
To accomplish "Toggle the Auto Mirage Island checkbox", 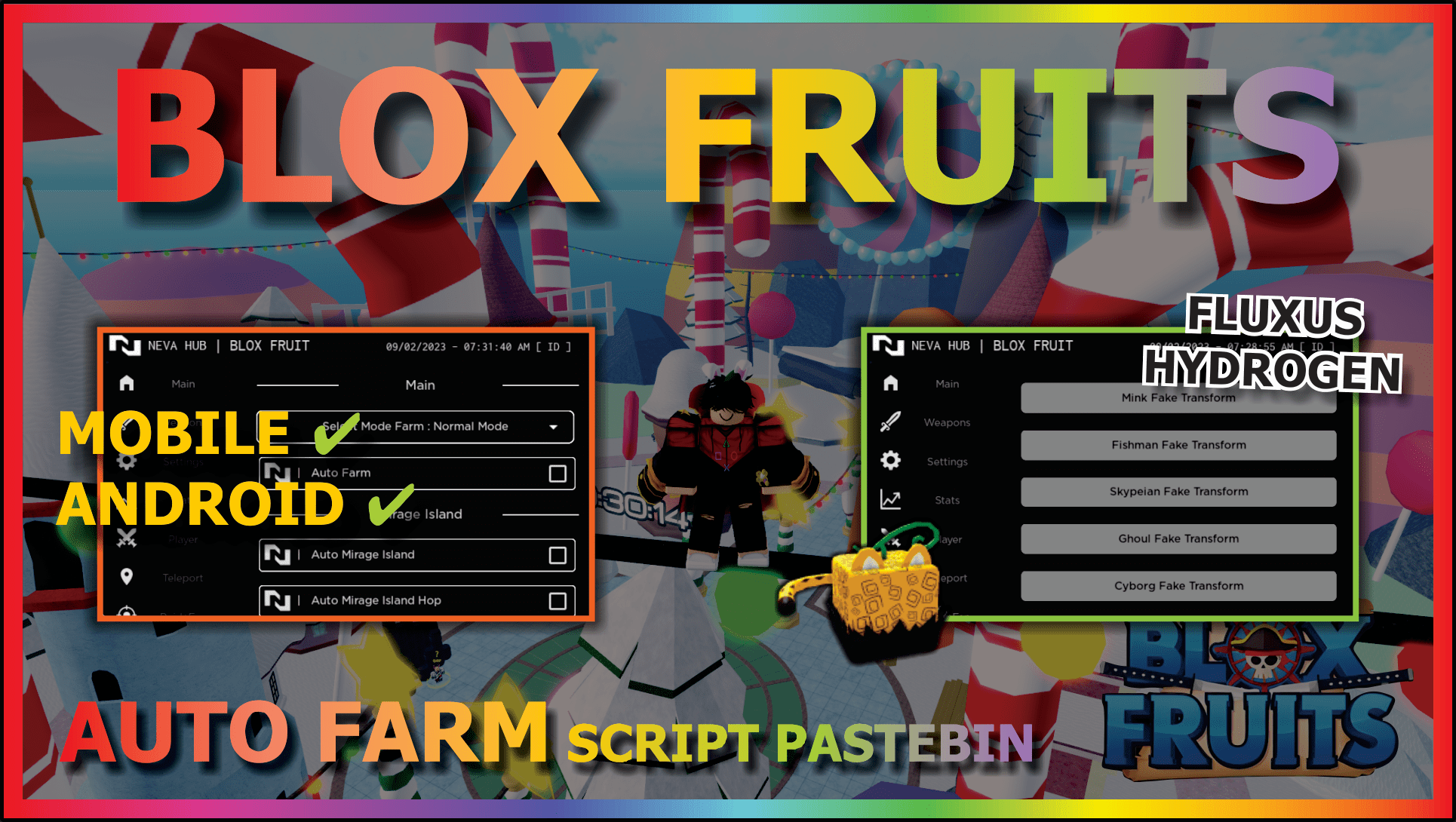I will point(563,559).
